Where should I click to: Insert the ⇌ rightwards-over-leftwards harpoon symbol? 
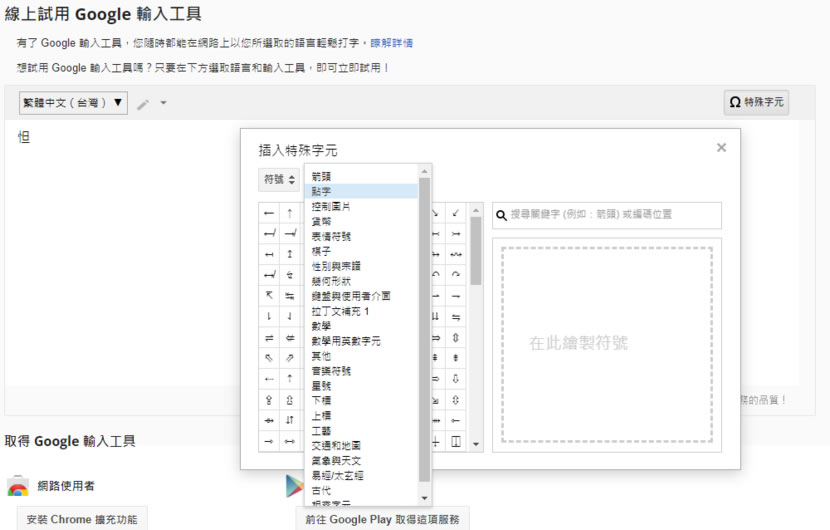click(x=269, y=338)
